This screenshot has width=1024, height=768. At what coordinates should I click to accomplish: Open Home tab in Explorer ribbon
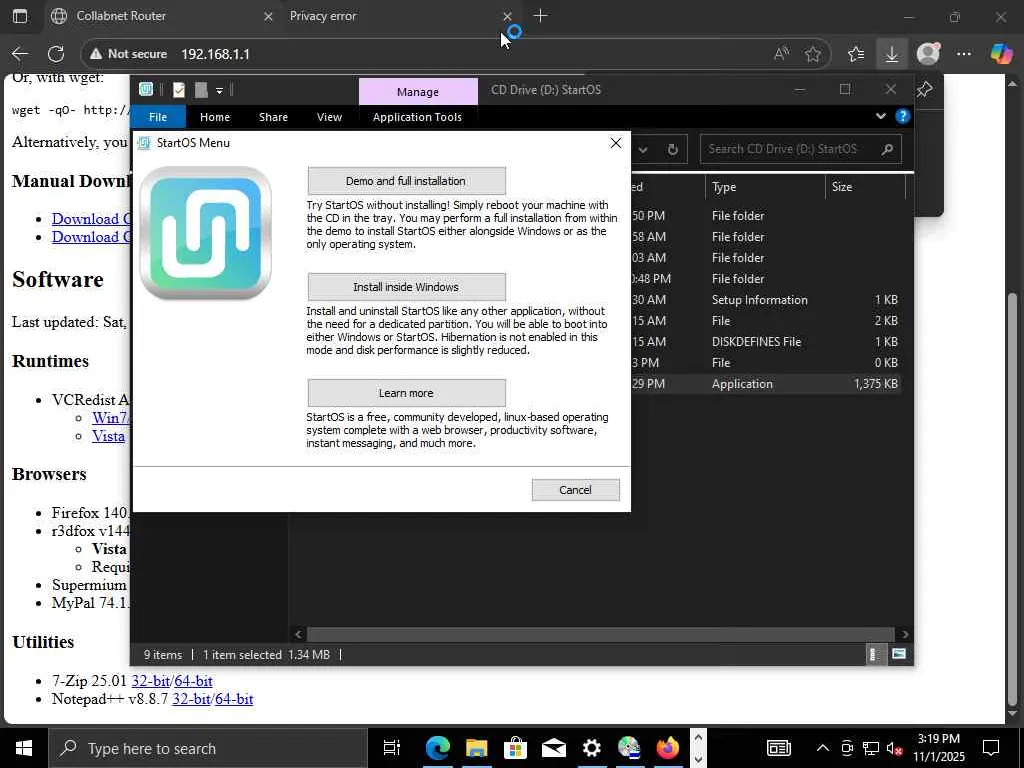coord(215,117)
